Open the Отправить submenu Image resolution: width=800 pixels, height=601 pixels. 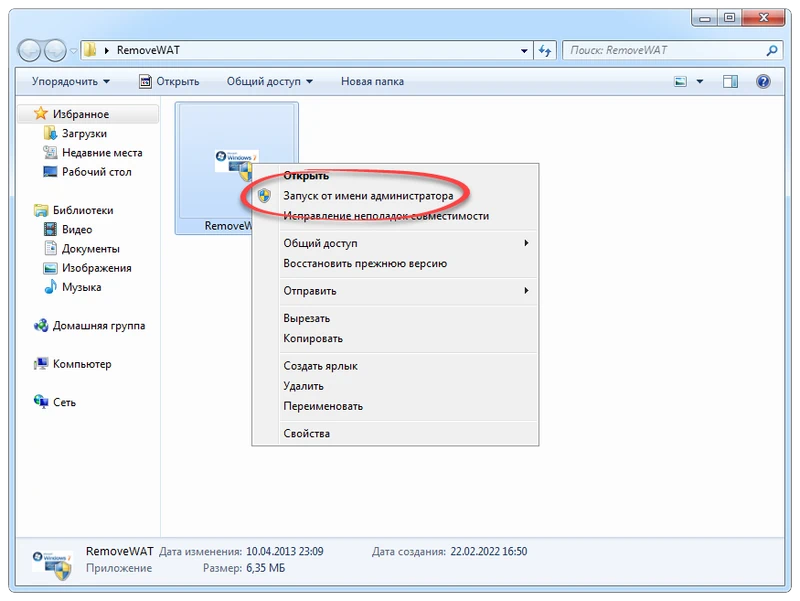(x=395, y=291)
